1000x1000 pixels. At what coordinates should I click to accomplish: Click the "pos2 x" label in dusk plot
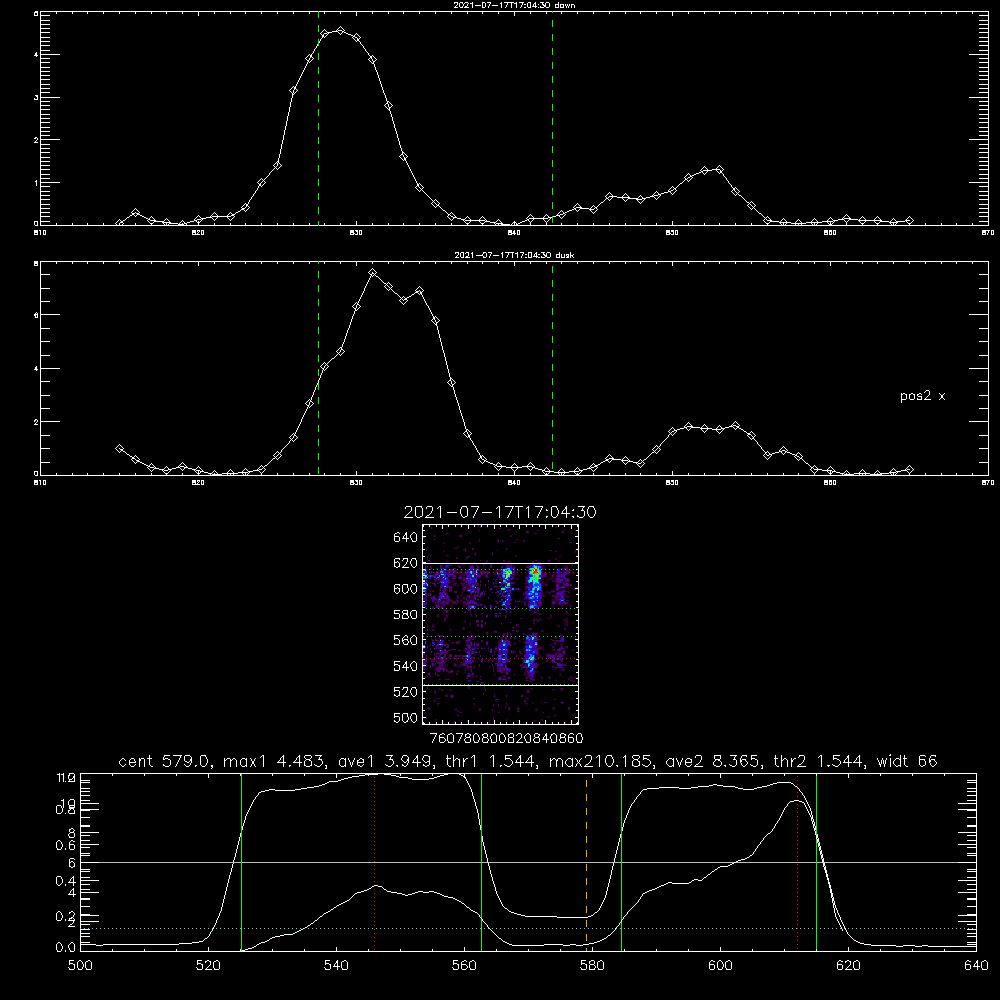pyautogui.click(x=922, y=396)
